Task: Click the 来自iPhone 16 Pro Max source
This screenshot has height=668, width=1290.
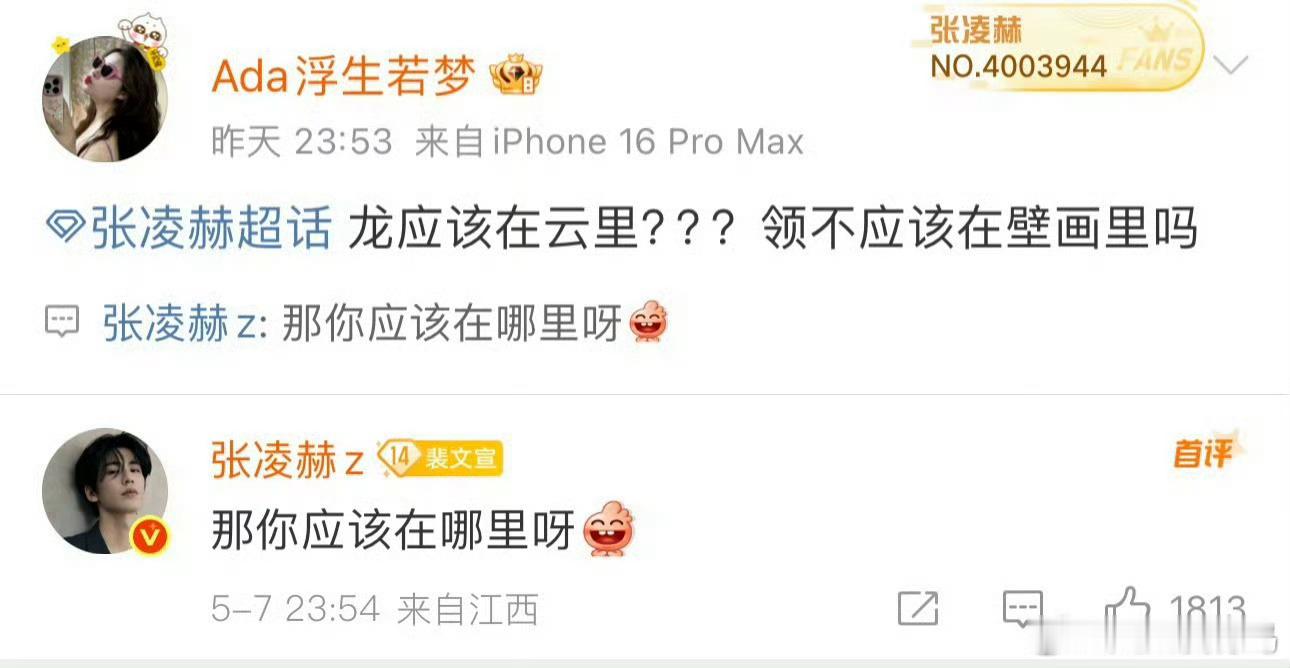Action: click(609, 142)
